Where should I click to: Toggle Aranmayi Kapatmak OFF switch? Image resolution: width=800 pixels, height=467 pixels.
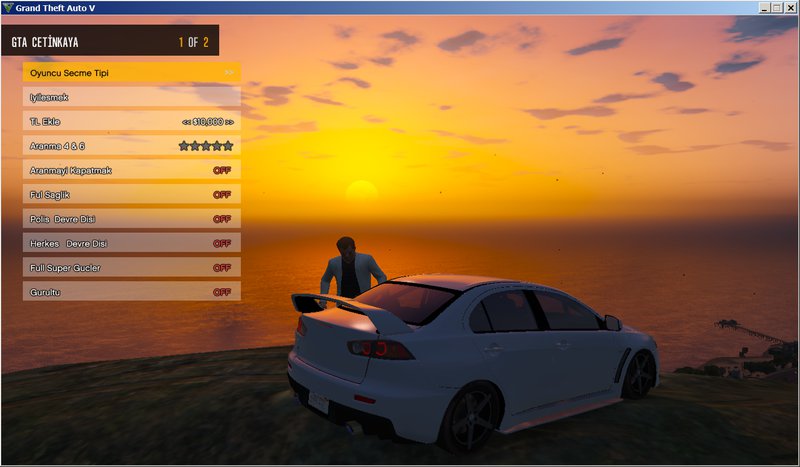tap(222, 170)
